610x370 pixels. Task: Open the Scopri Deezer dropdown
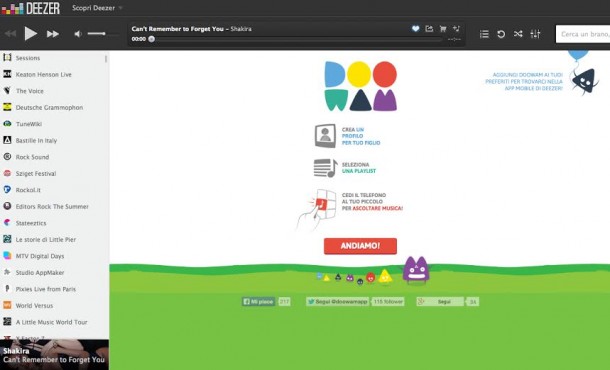[97, 8]
